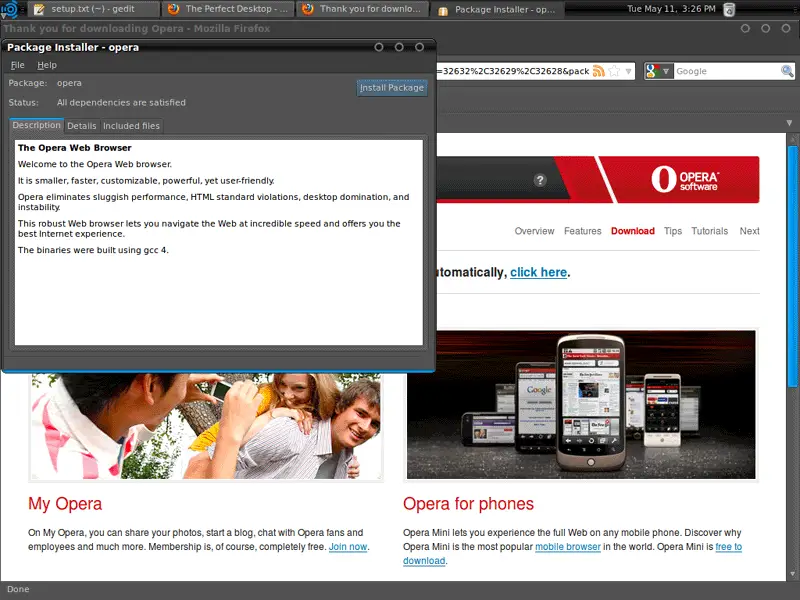Switch to Thank you for downloading taskbar item
The image size is (800, 600).
tap(363, 9)
